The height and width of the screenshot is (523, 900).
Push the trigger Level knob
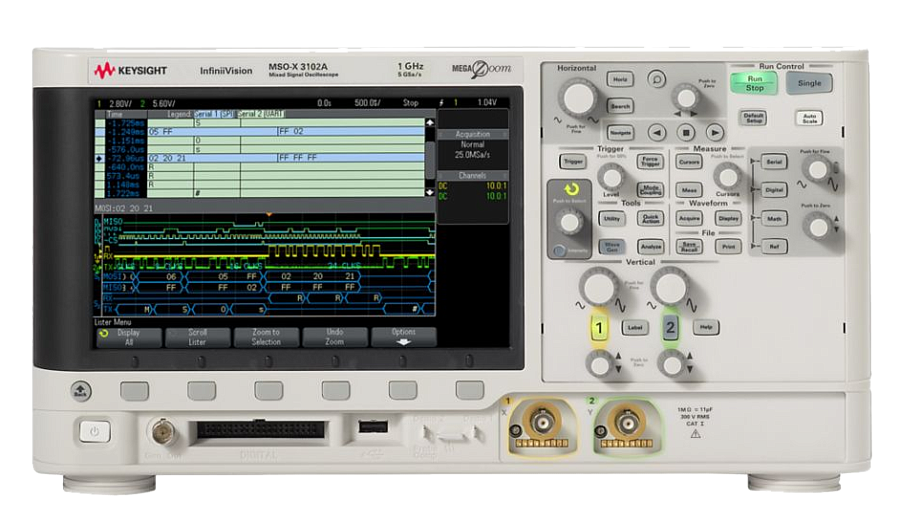[611, 177]
